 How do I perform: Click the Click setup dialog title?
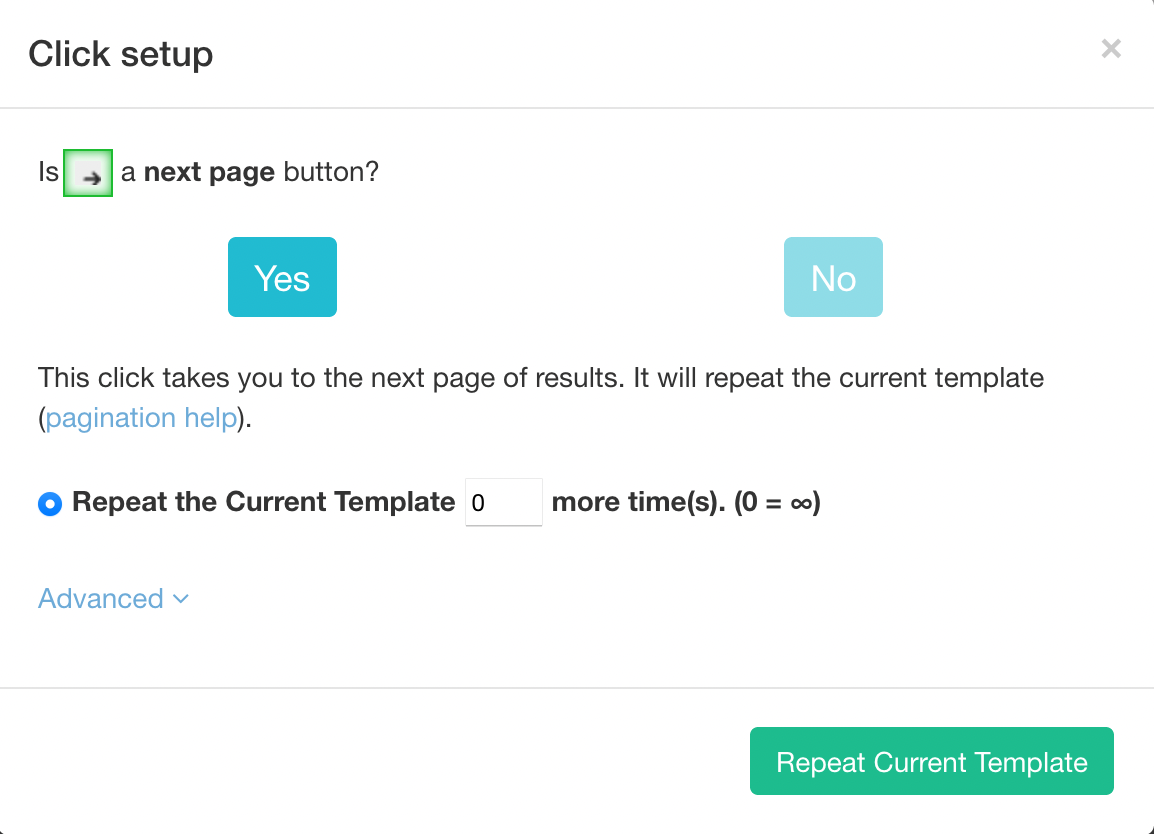(121, 54)
